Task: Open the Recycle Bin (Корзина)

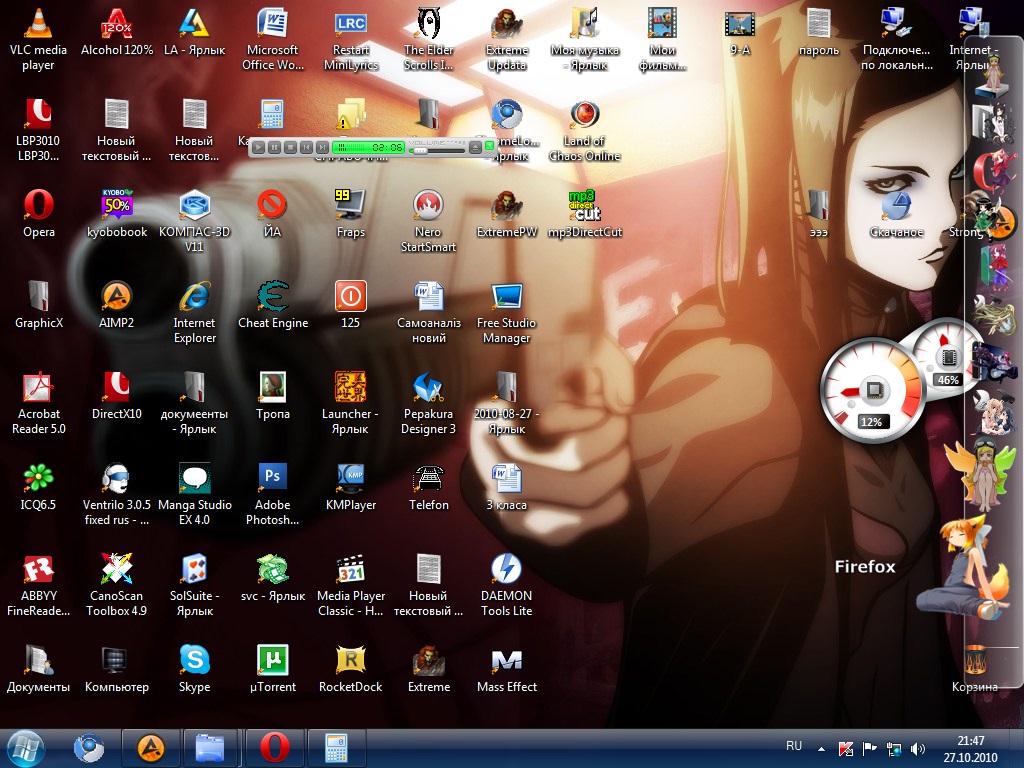Action: tap(975, 660)
